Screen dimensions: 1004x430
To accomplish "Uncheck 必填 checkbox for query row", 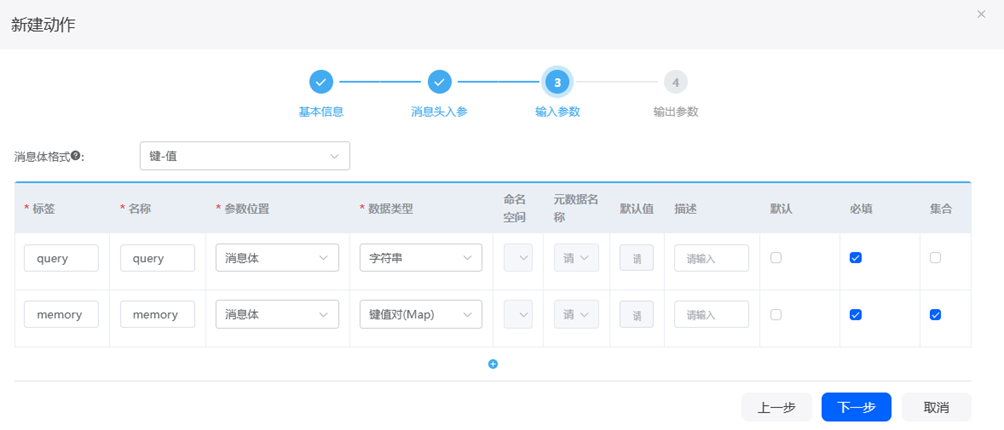I will (855, 258).
